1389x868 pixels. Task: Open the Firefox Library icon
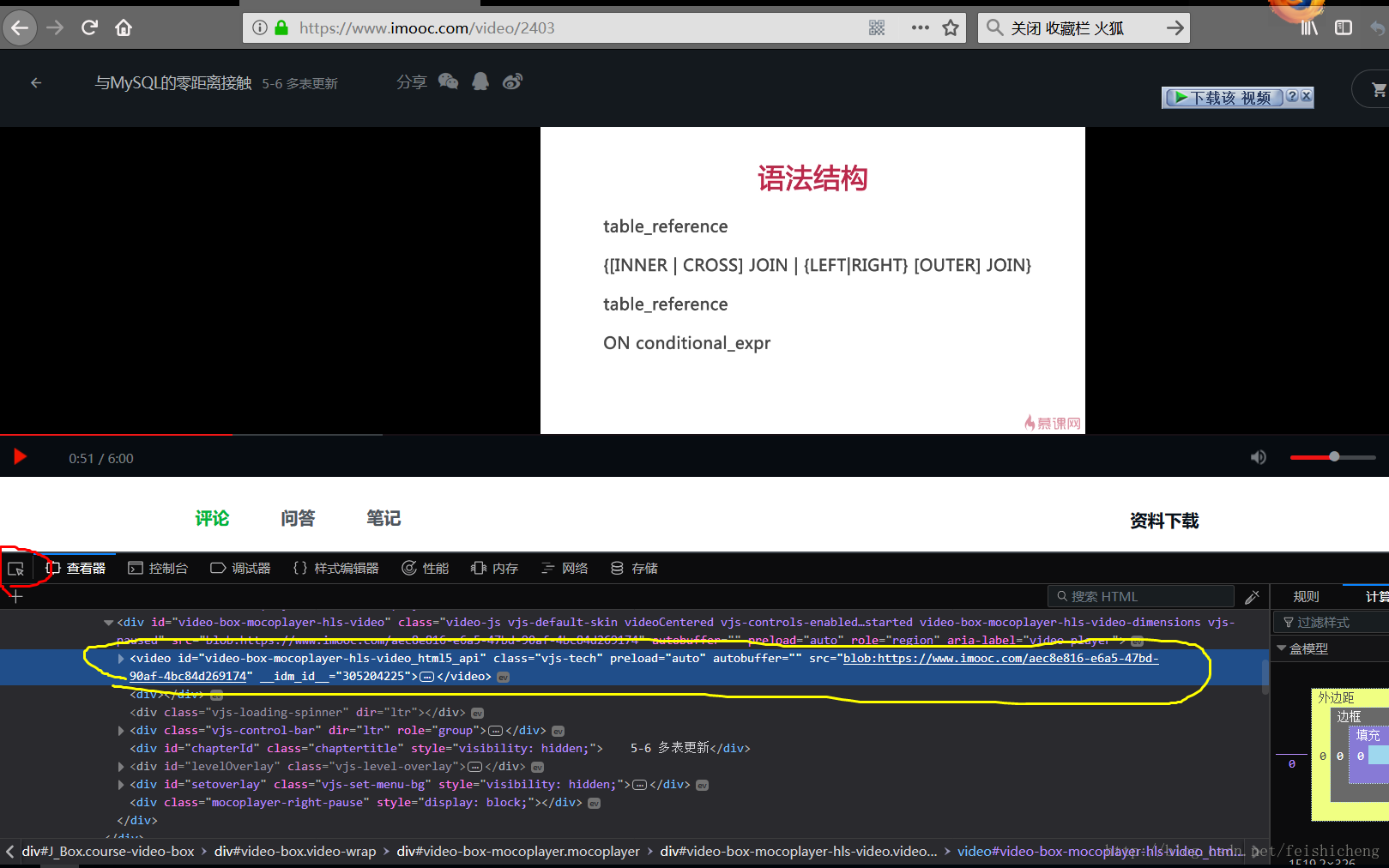click(1309, 27)
